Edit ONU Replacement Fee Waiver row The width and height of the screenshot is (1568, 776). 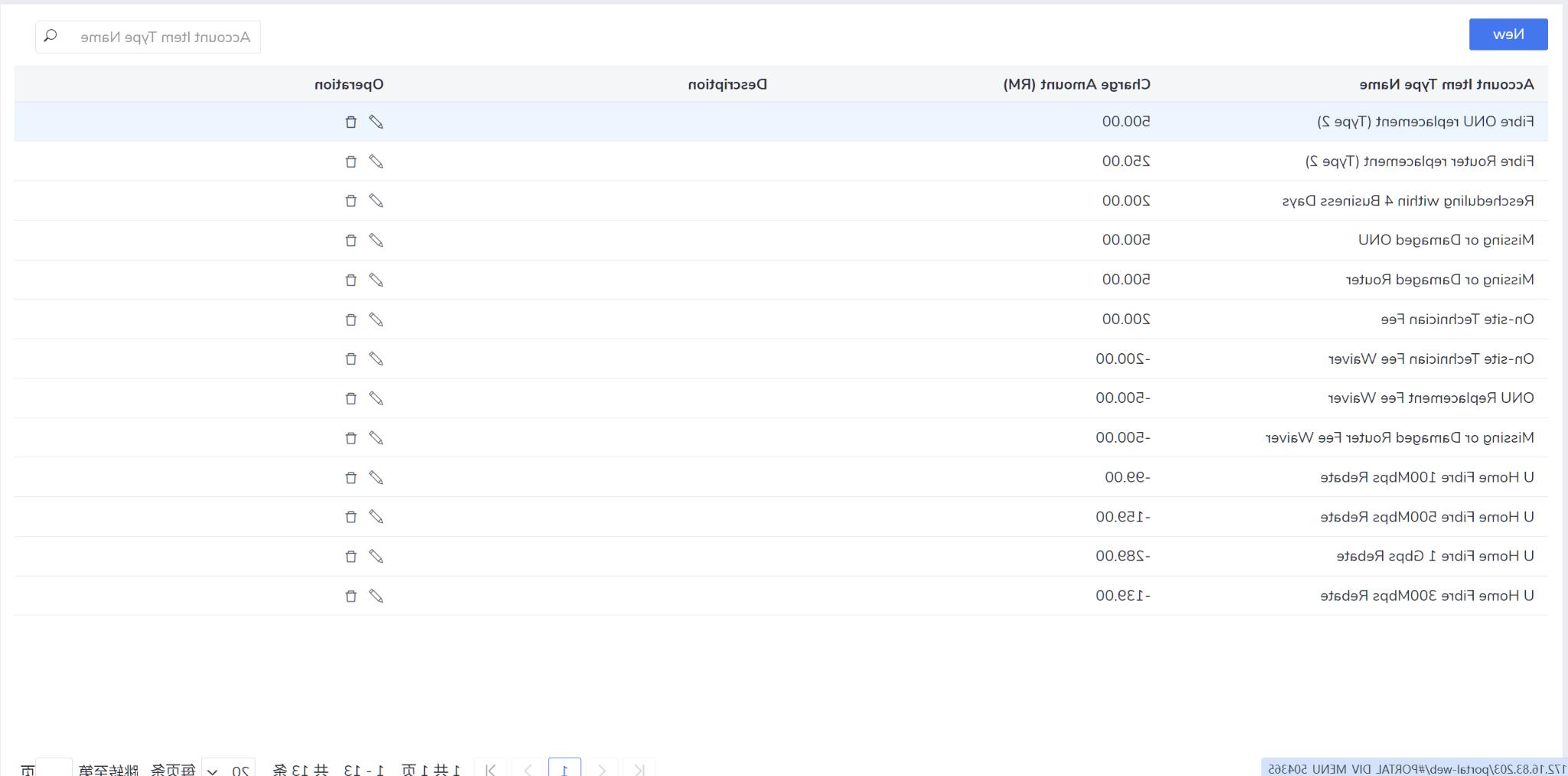(376, 398)
